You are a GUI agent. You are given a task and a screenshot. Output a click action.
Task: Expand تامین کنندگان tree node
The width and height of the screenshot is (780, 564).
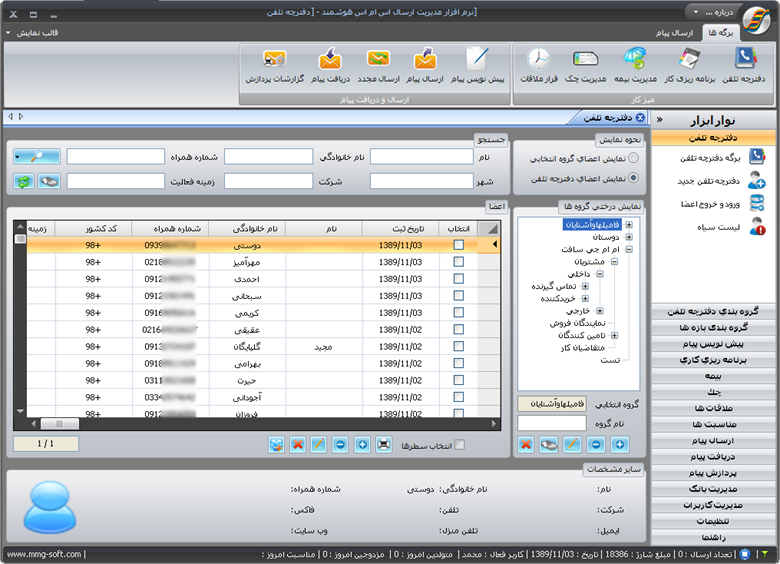(614, 335)
